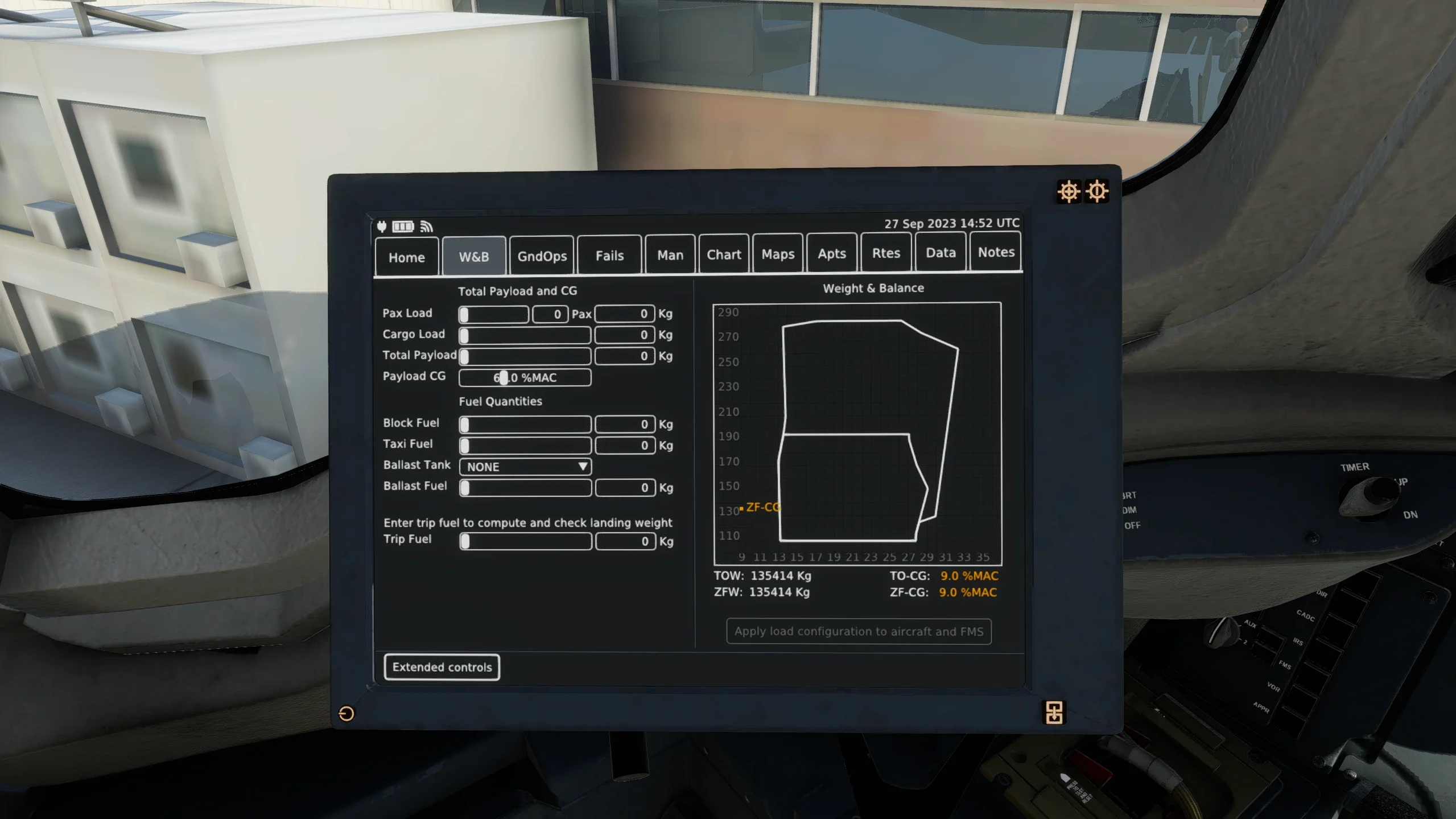Click brightness decrease icon on bezel
1456x819 pixels.
[x=1097, y=191]
